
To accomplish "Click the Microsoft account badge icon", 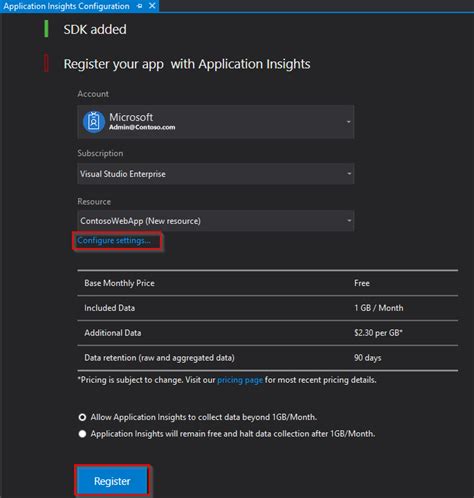I will [94, 122].
